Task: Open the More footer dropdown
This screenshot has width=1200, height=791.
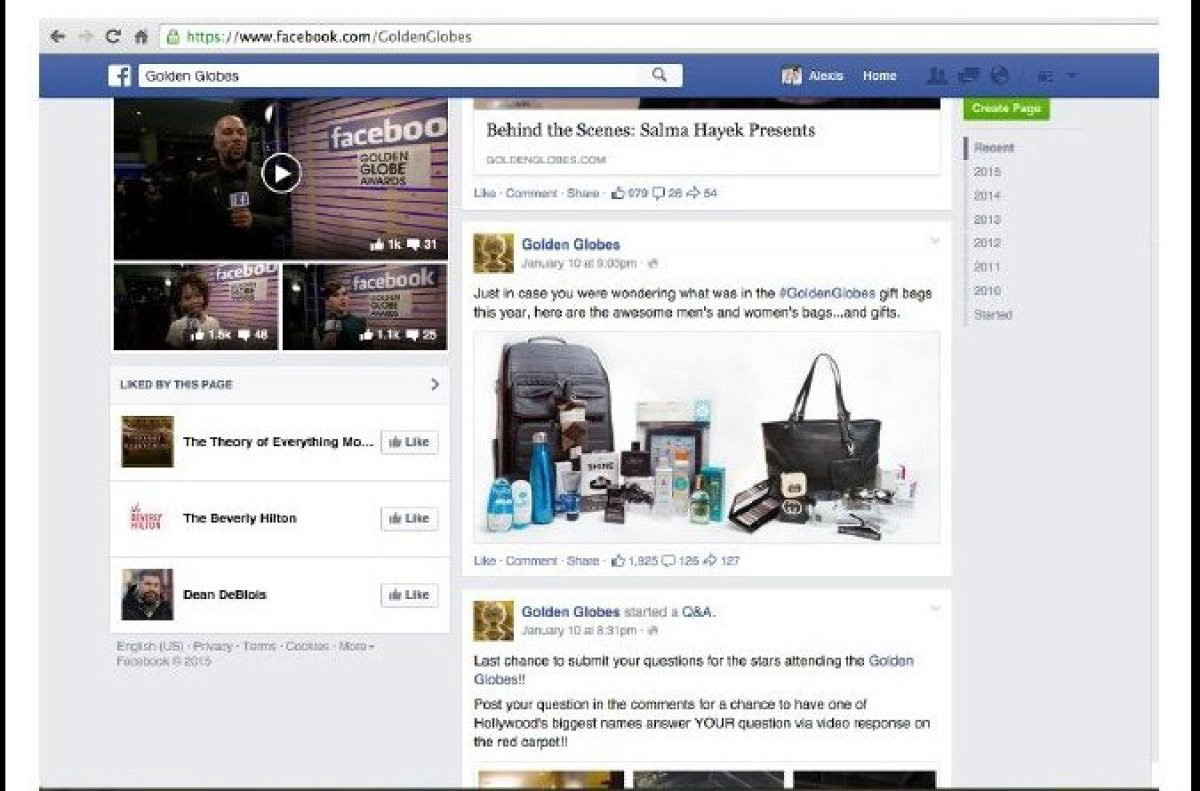Action: click(x=356, y=646)
